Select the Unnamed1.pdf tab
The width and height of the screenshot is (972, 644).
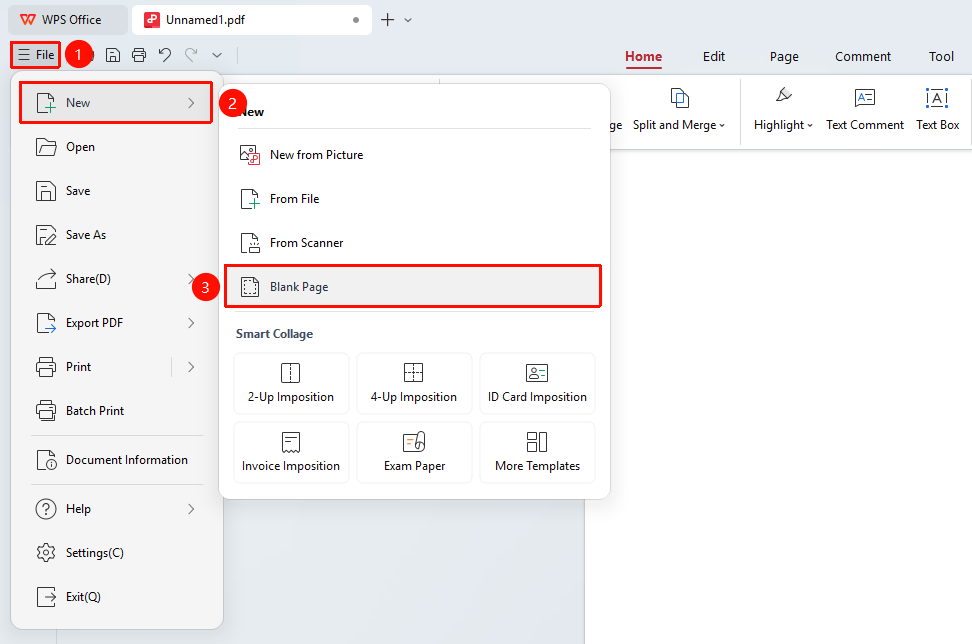[252, 20]
